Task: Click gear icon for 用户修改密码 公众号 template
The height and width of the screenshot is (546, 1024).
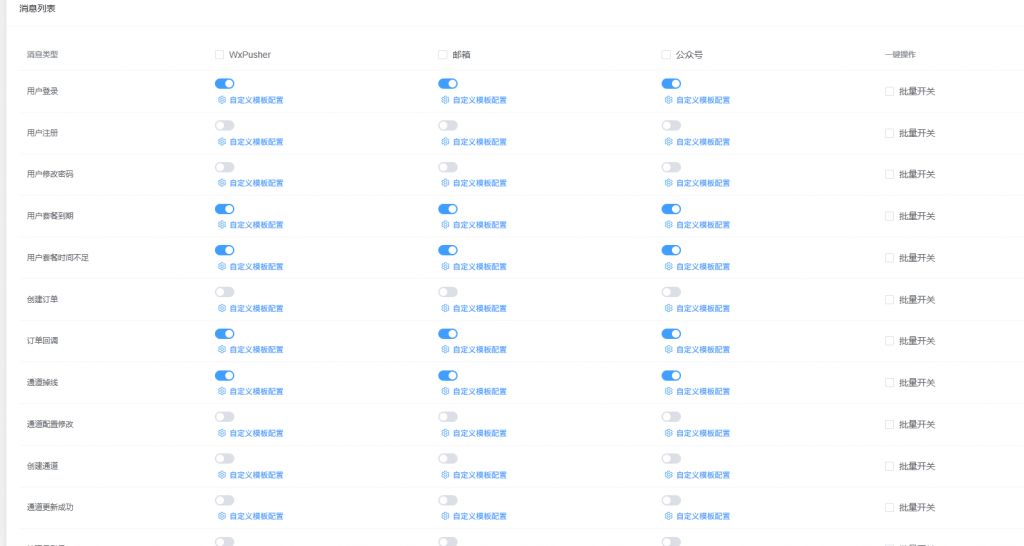Action: (669, 183)
